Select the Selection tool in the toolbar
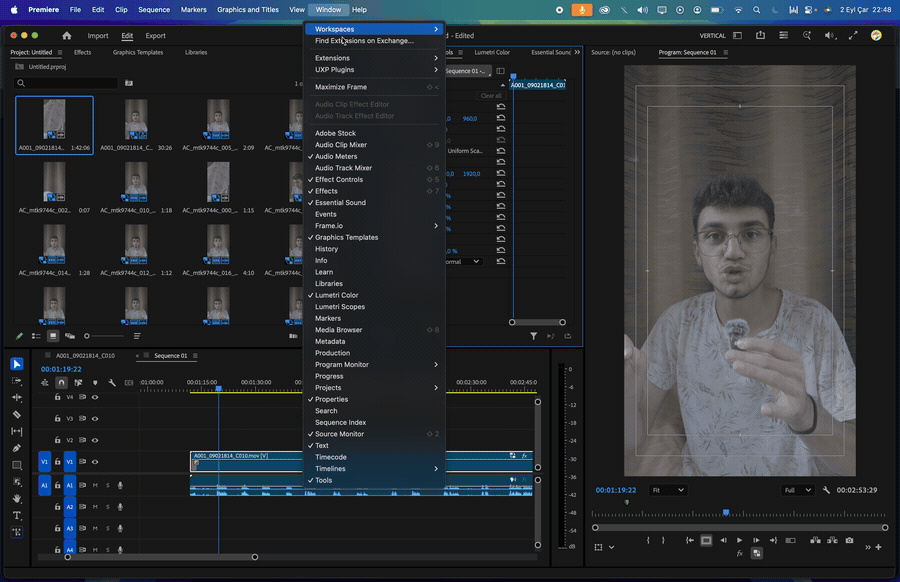Viewport: 900px width, 582px height. point(17,364)
